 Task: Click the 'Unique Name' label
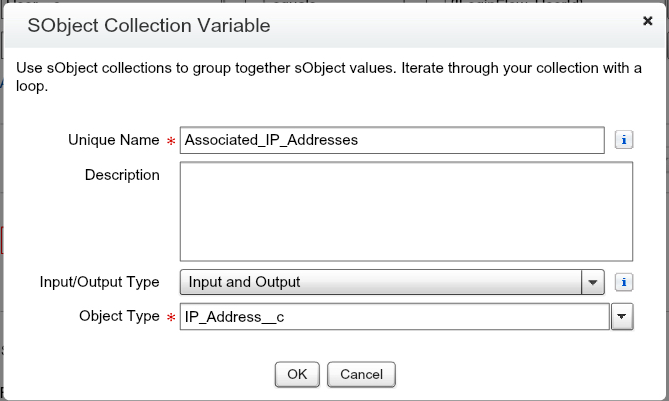[113, 141]
